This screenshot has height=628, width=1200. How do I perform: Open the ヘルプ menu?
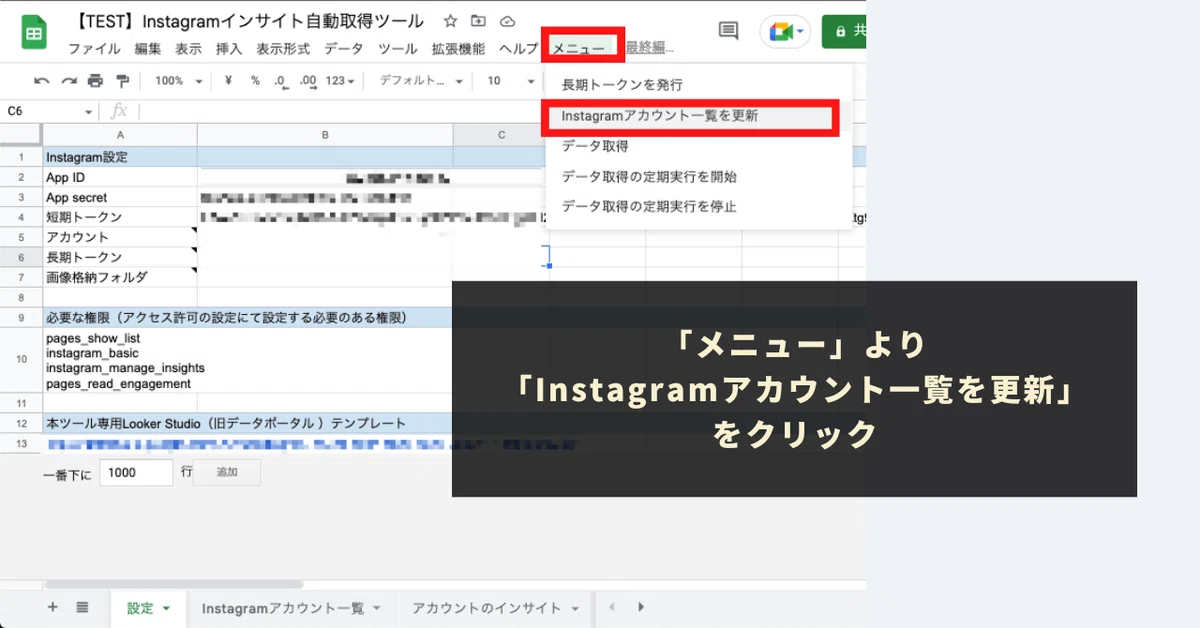point(519,49)
